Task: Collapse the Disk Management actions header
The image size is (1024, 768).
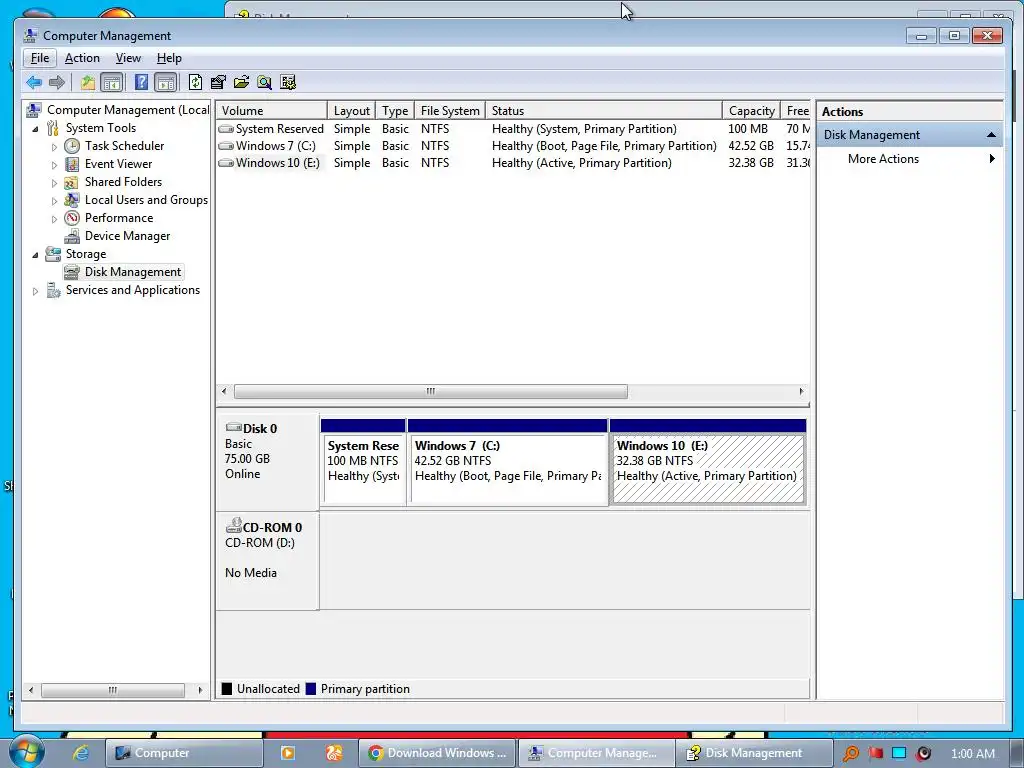Action: [x=910, y=135]
